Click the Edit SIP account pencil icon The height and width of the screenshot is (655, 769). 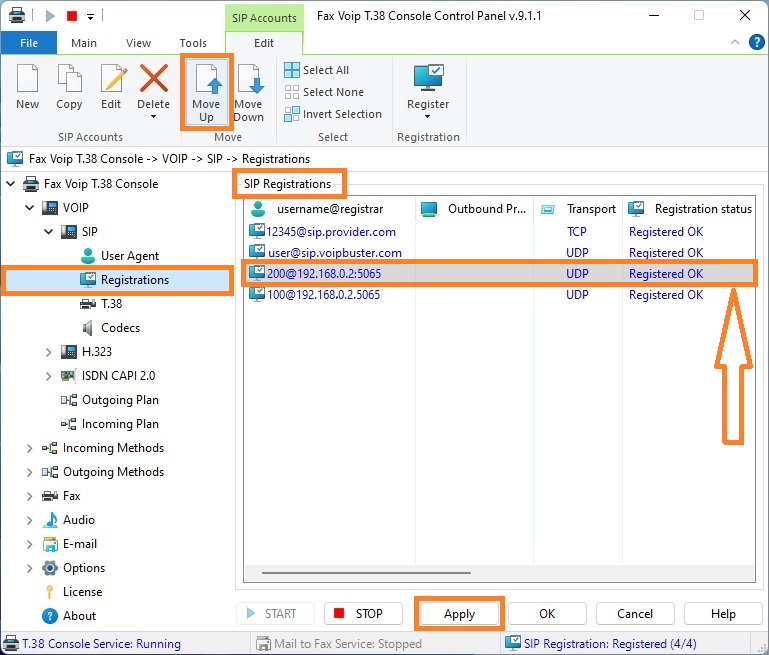pyautogui.click(x=113, y=78)
